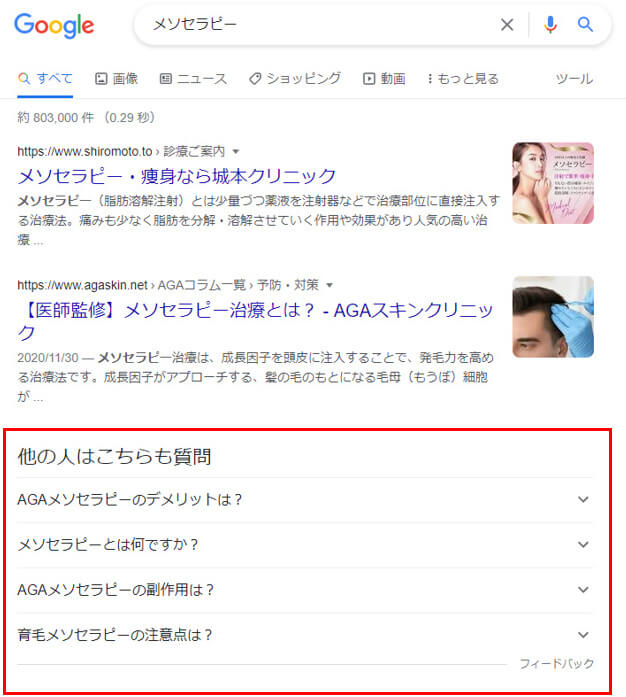Open メソセラピー・痩身なら城本クリニック result link
This screenshot has width=626, height=697.
click(177, 176)
